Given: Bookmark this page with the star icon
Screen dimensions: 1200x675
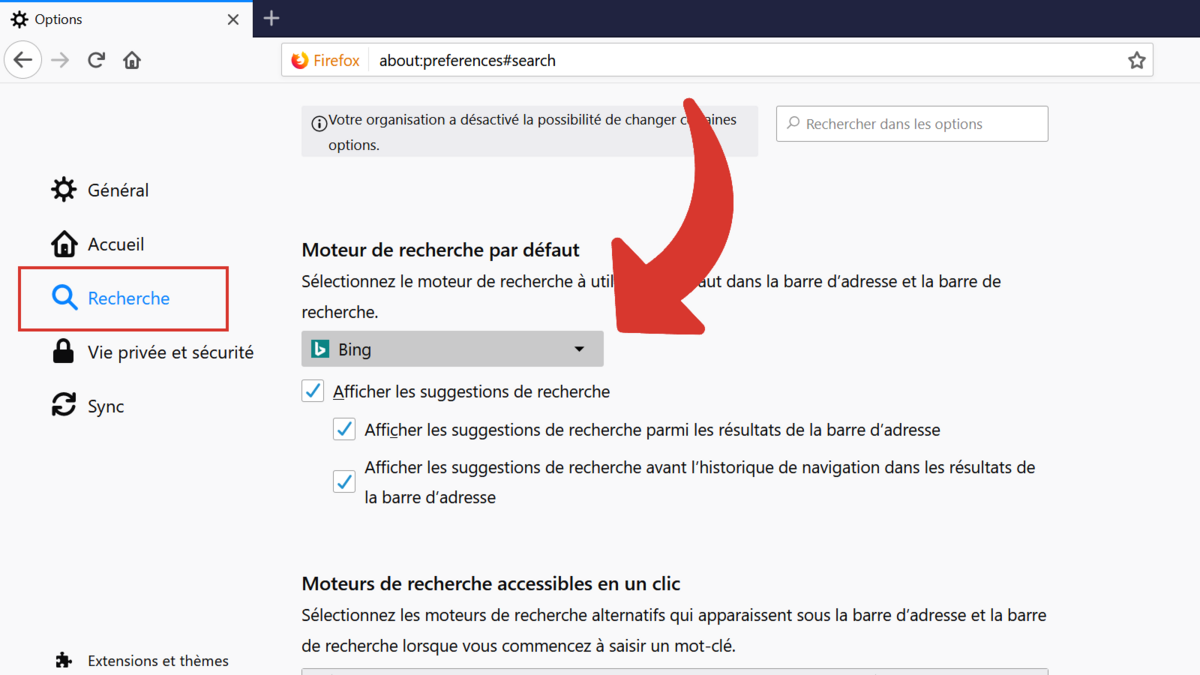Looking at the screenshot, I should [1136, 60].
